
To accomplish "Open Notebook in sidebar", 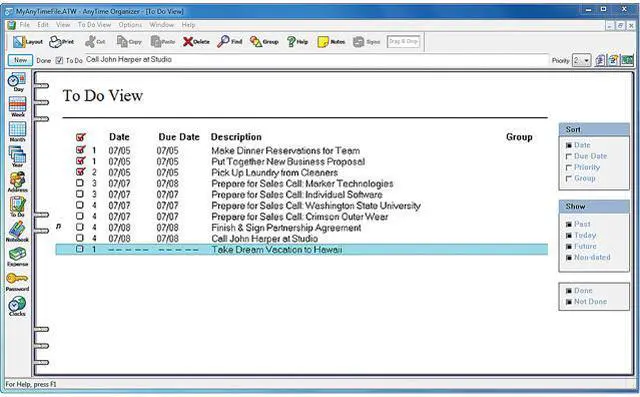I will [18, 231].
